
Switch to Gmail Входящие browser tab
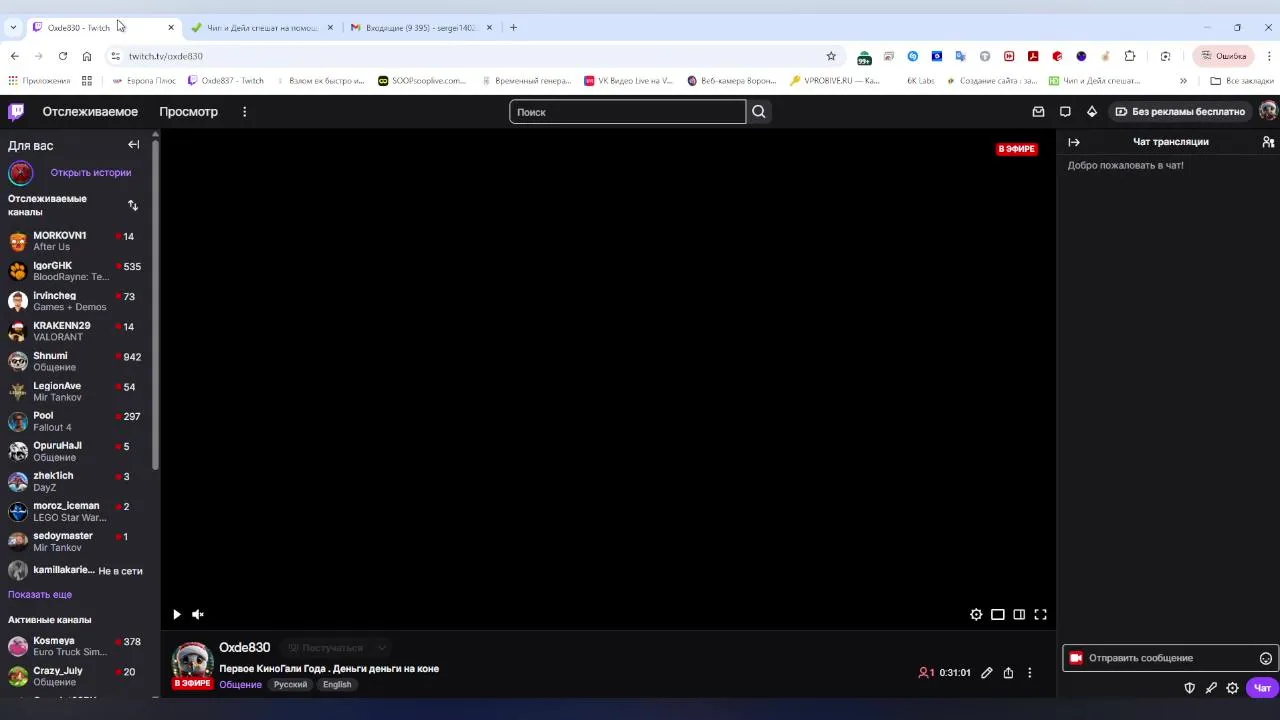click(x=420, y=27)
